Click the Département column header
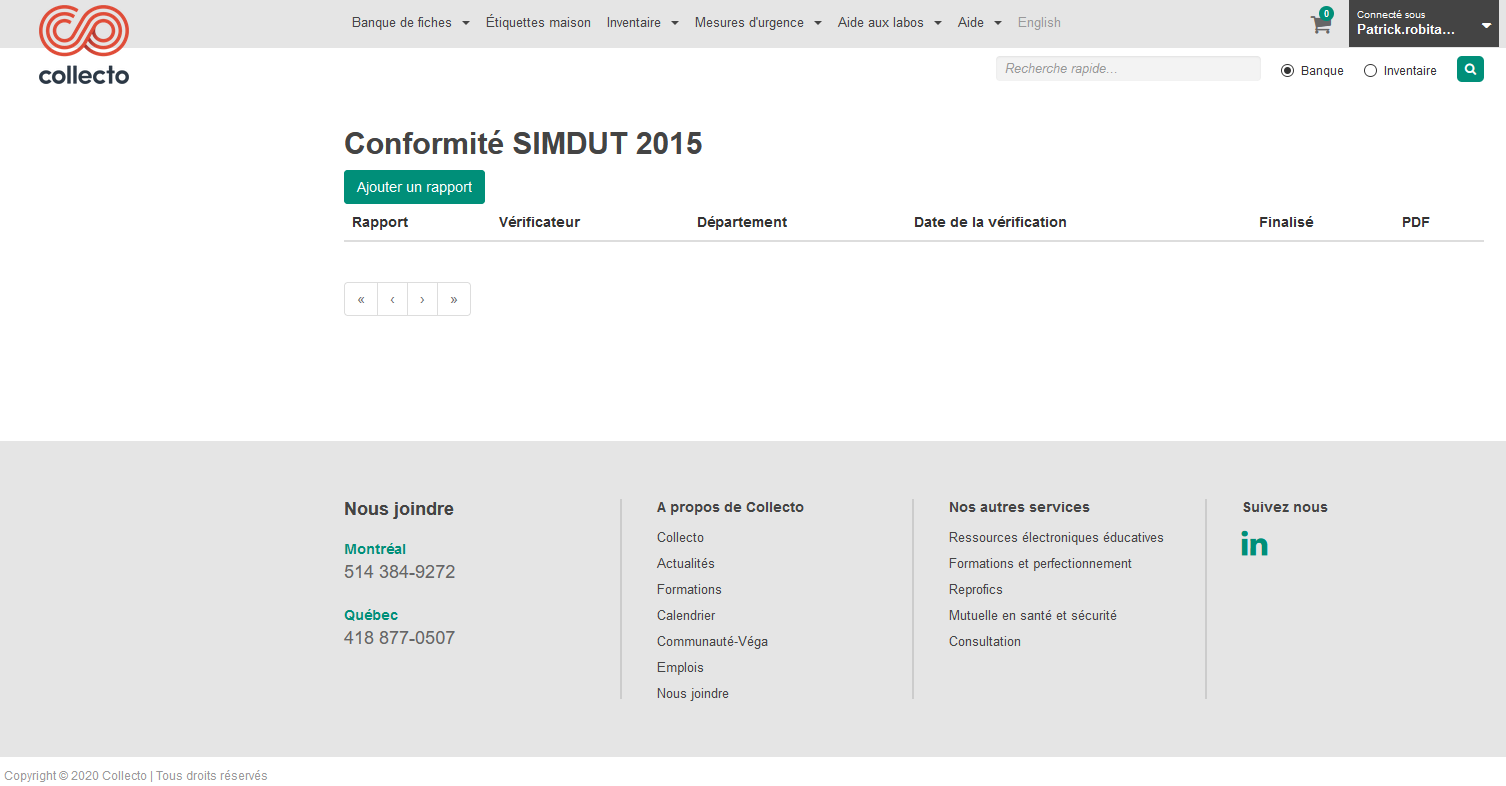Viewport: 1506px width, 786px height. pyautogui.click(x=742, y=222)
